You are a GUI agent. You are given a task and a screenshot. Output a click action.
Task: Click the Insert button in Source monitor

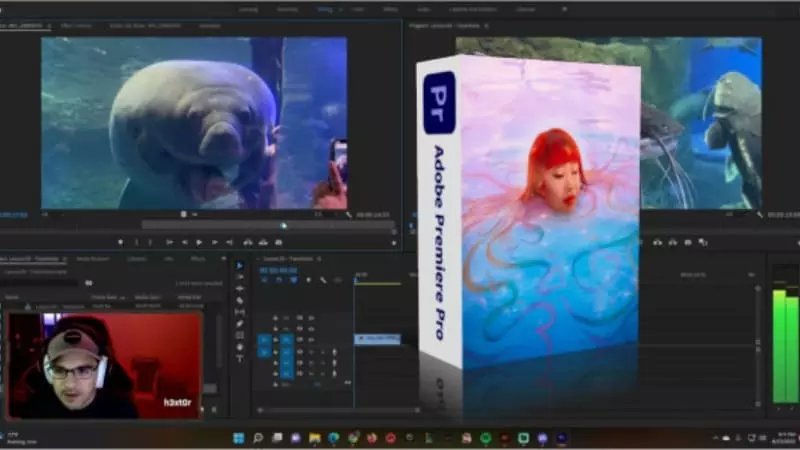(248, 243)
